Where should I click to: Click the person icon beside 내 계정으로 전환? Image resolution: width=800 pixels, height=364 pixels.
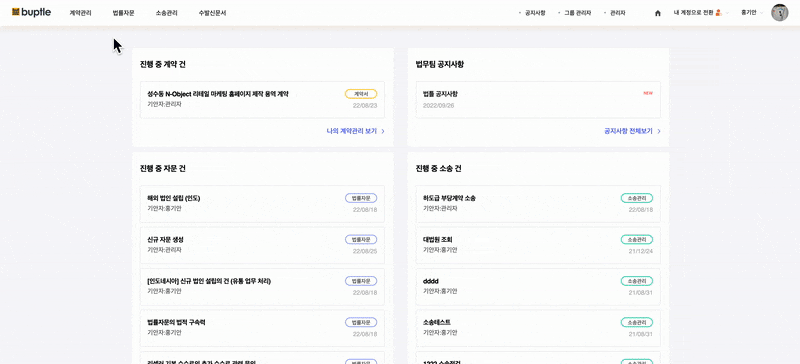[x=718, y=13]
